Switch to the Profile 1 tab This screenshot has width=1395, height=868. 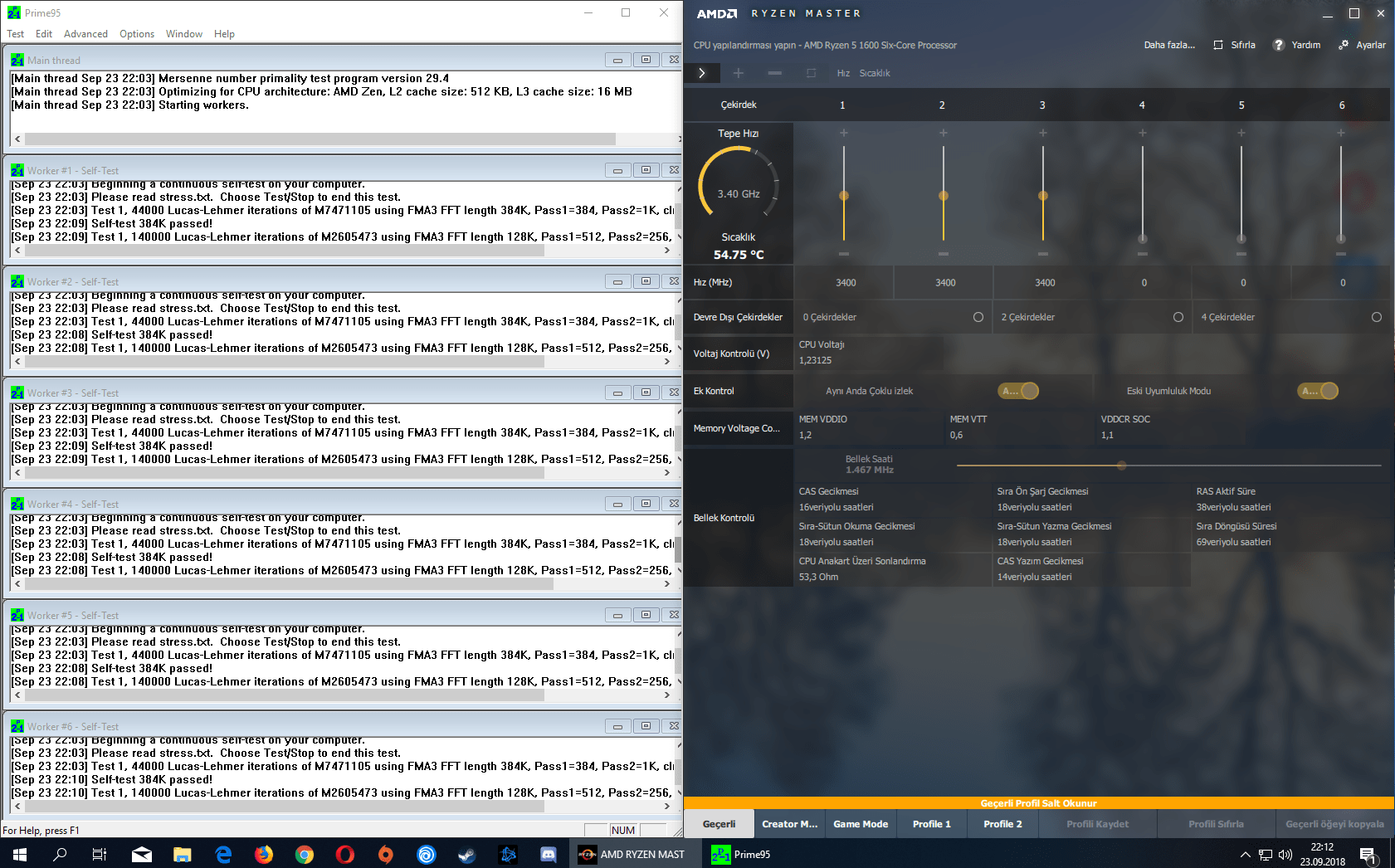click(932, 824)
